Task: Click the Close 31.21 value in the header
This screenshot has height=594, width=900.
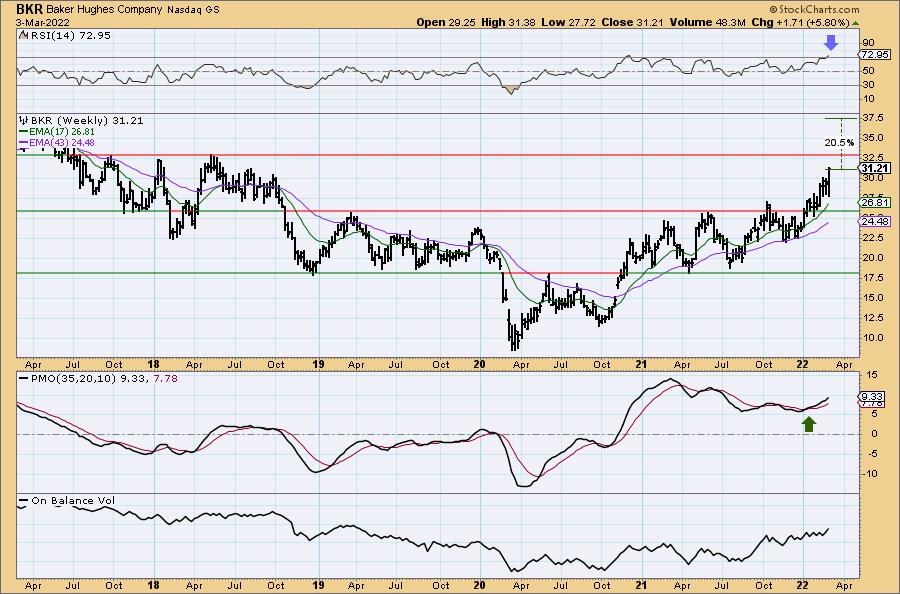Action: [x=632, y=22]
